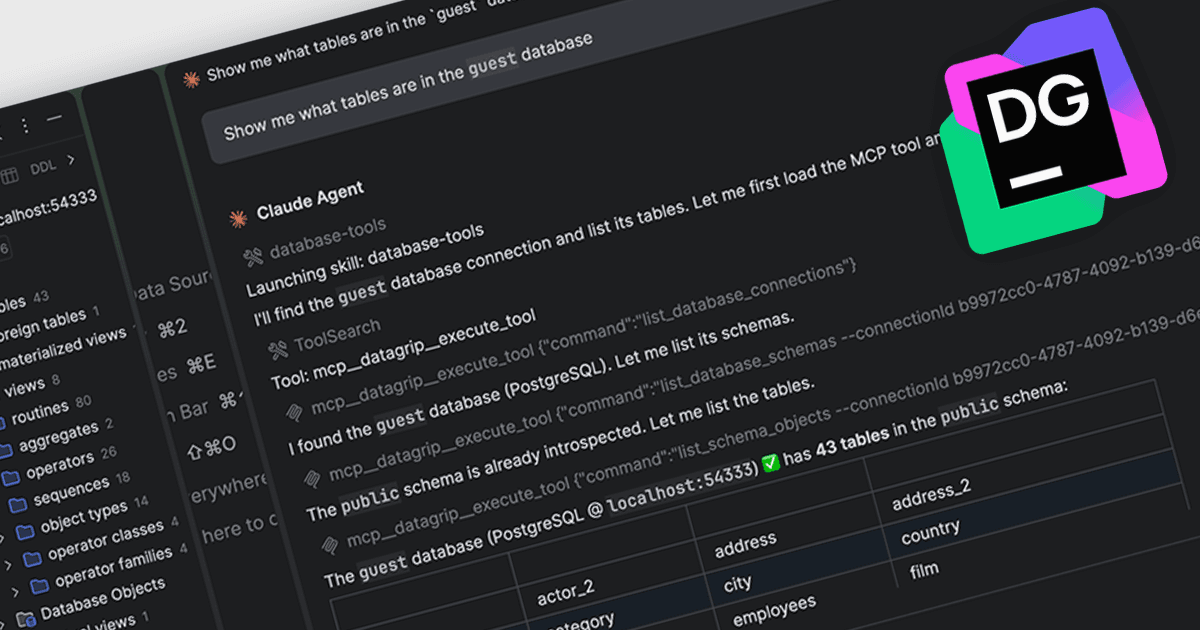Click the address_2 table cell
The height and width of the screenshot is (630, 1200).
tap(931, 492)
